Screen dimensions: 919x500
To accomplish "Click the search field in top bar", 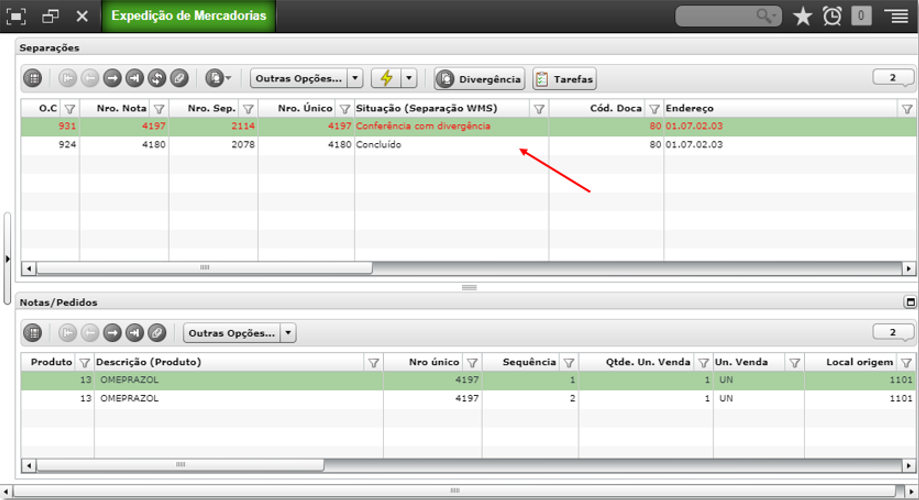I will pos(729,16).
